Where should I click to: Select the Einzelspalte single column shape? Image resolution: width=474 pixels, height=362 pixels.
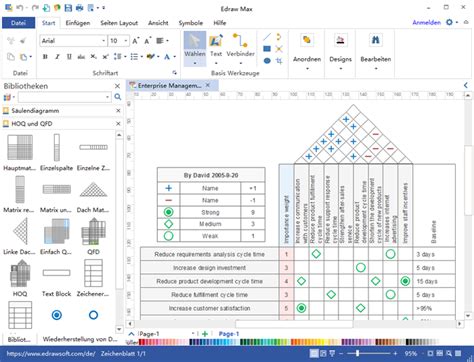(x=57, y=148)
